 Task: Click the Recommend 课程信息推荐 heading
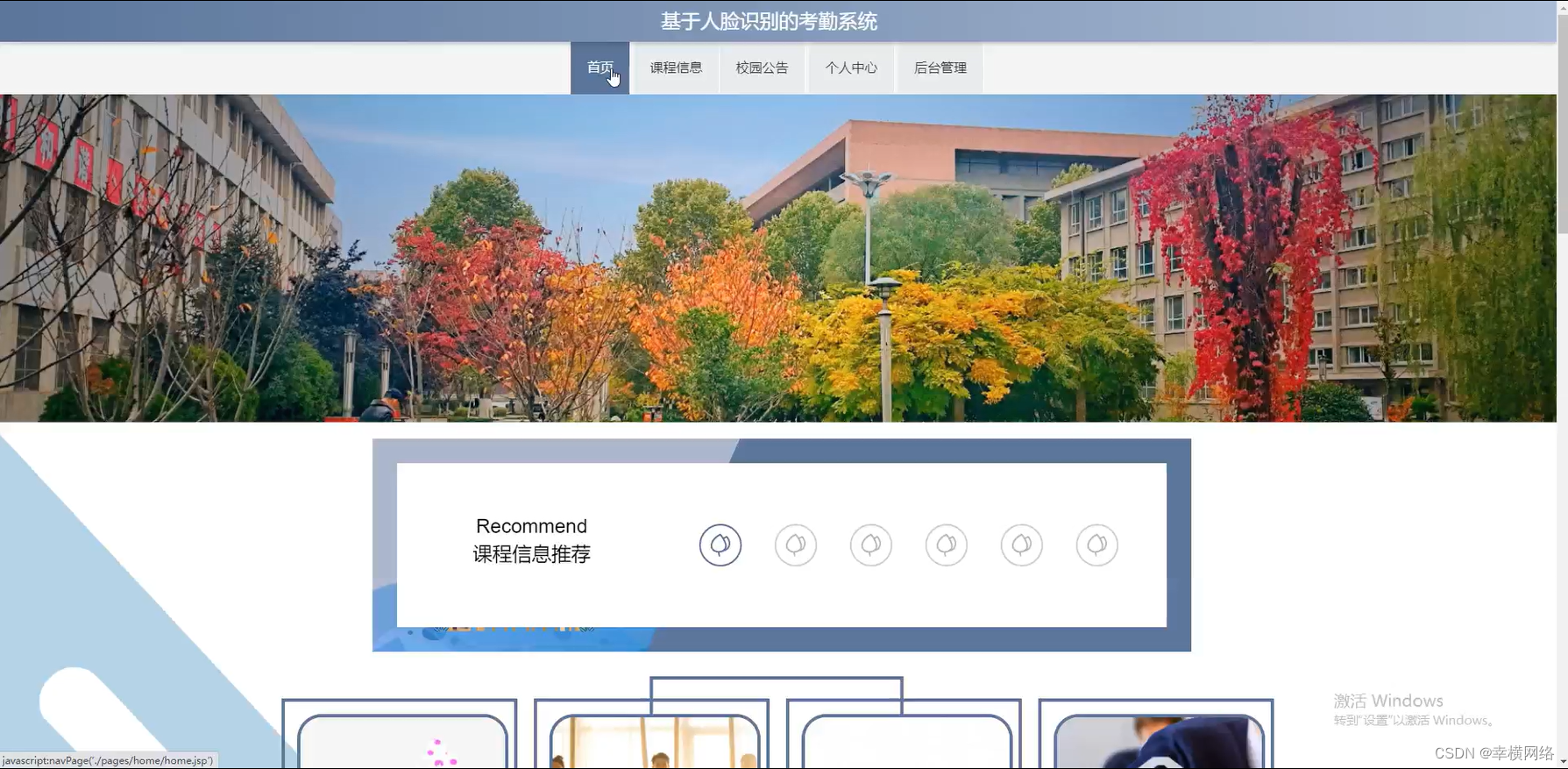click(x=532, y=540)
